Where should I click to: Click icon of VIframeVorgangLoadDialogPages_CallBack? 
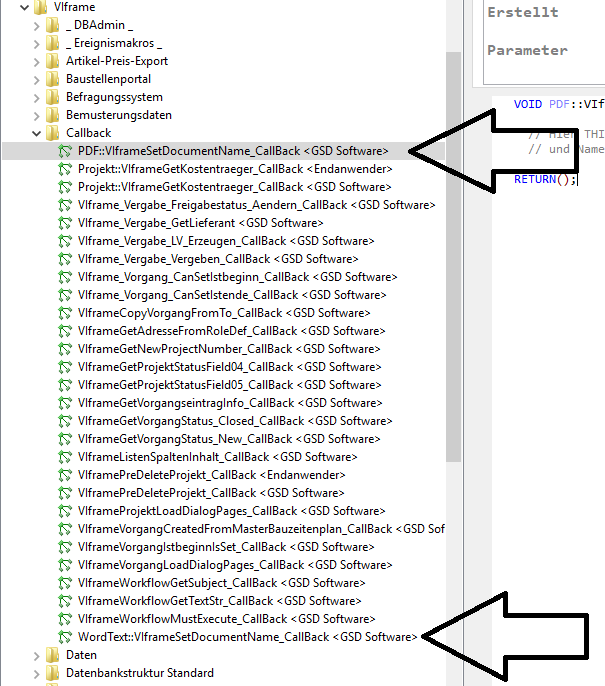pyautogui.click(x=65, y=565)
